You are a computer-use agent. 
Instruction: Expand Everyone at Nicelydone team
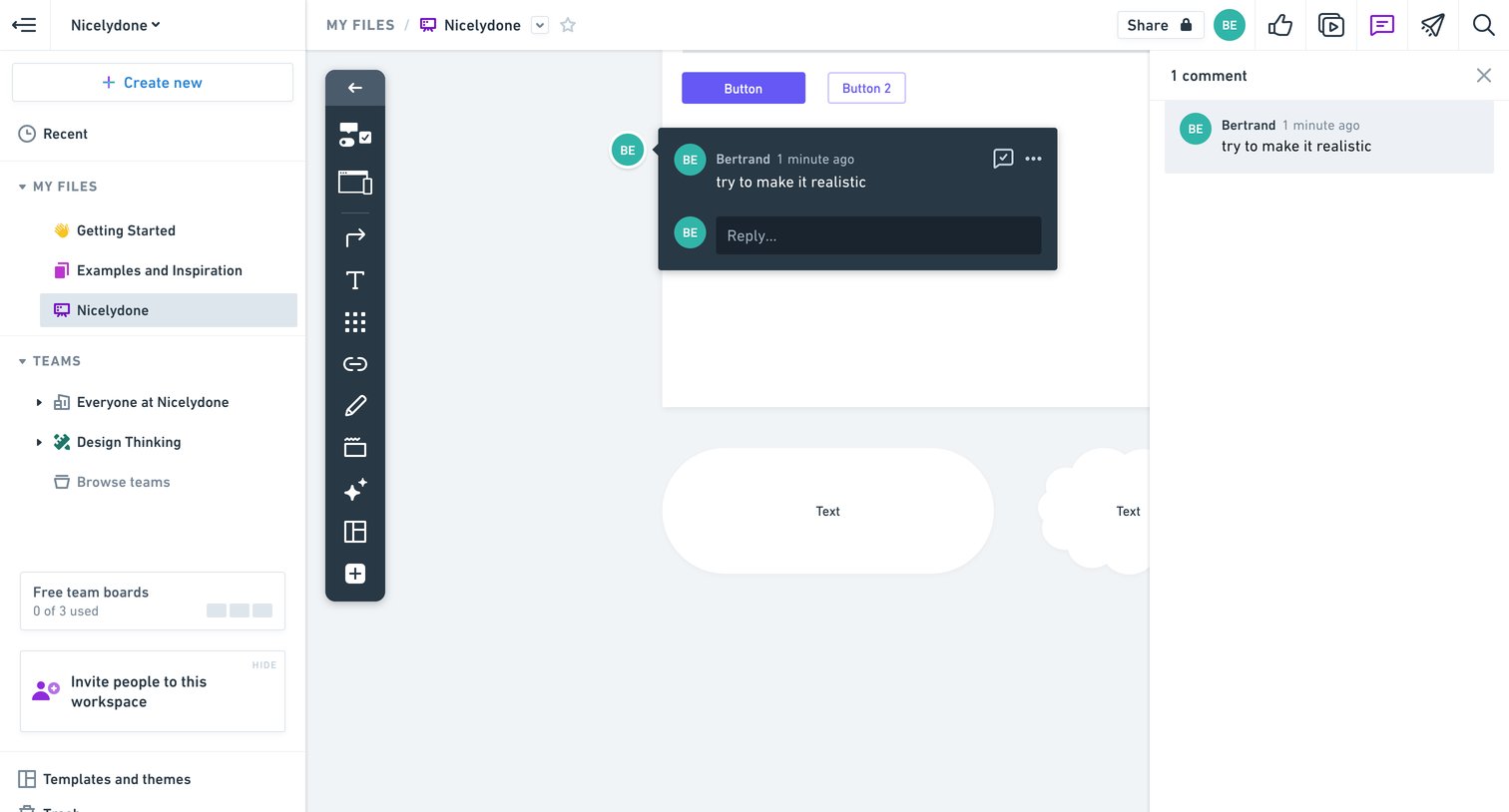(x=39, y=402)
